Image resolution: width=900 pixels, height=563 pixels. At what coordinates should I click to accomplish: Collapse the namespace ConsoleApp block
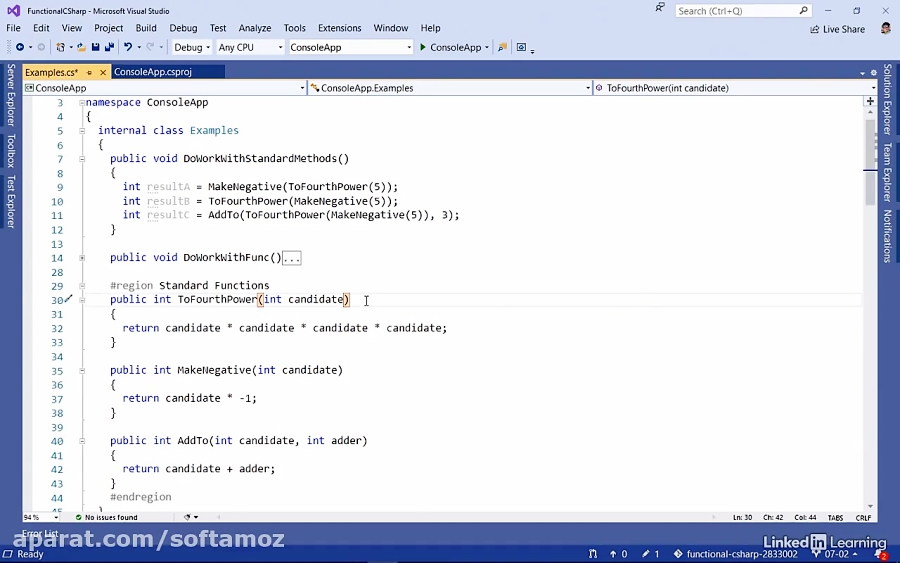tap(82, 103)
